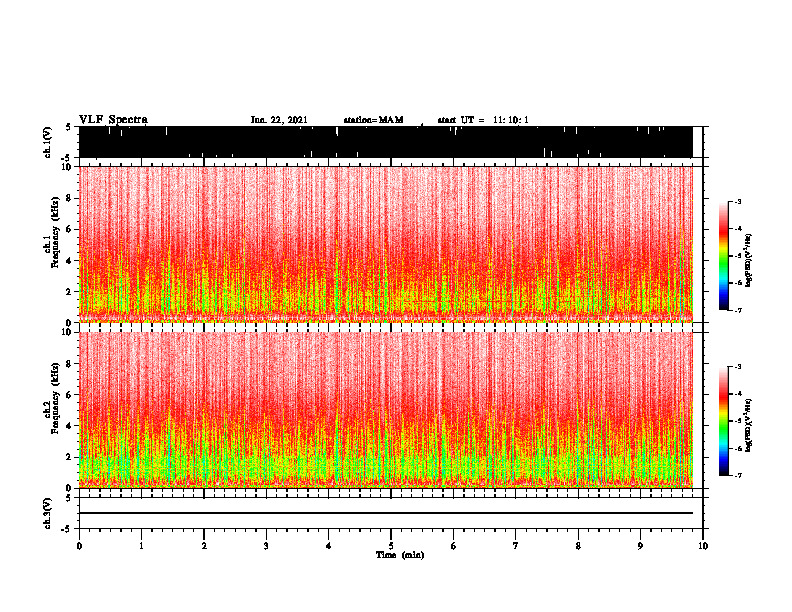
Task: Click the time axis end label "10"
Action: coord(703,546)
